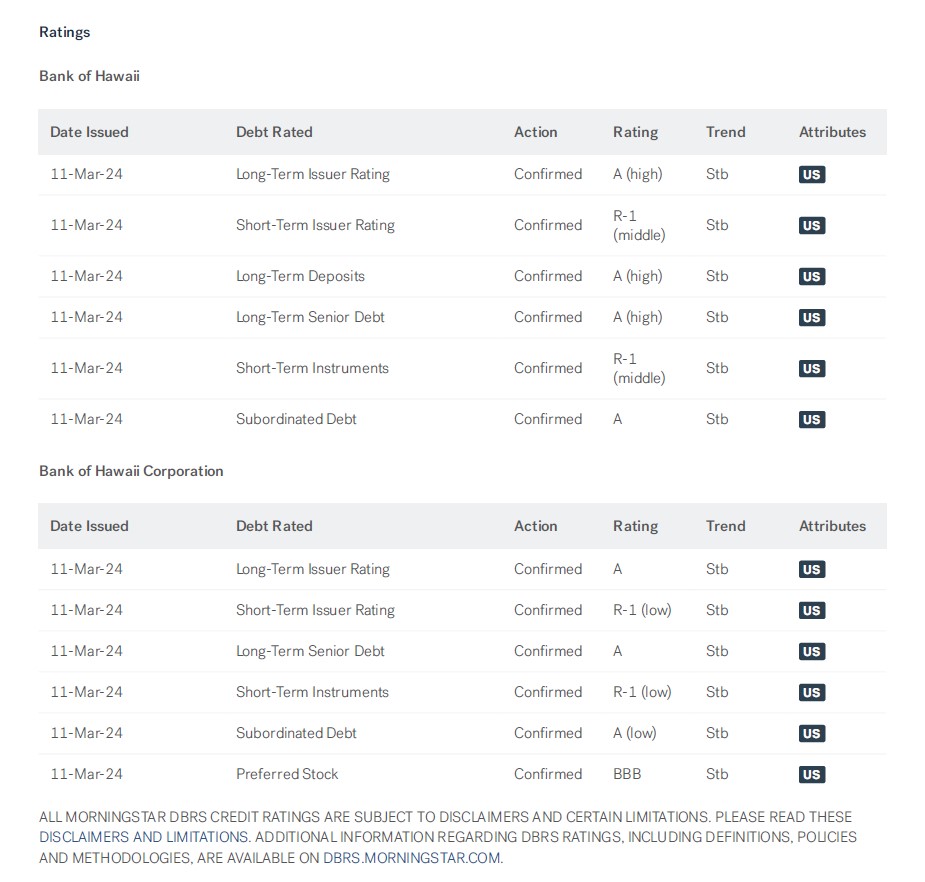Click "Confirmed" action in Long-Term Deposits row
The image size is (925, 882).
point(548,276)
